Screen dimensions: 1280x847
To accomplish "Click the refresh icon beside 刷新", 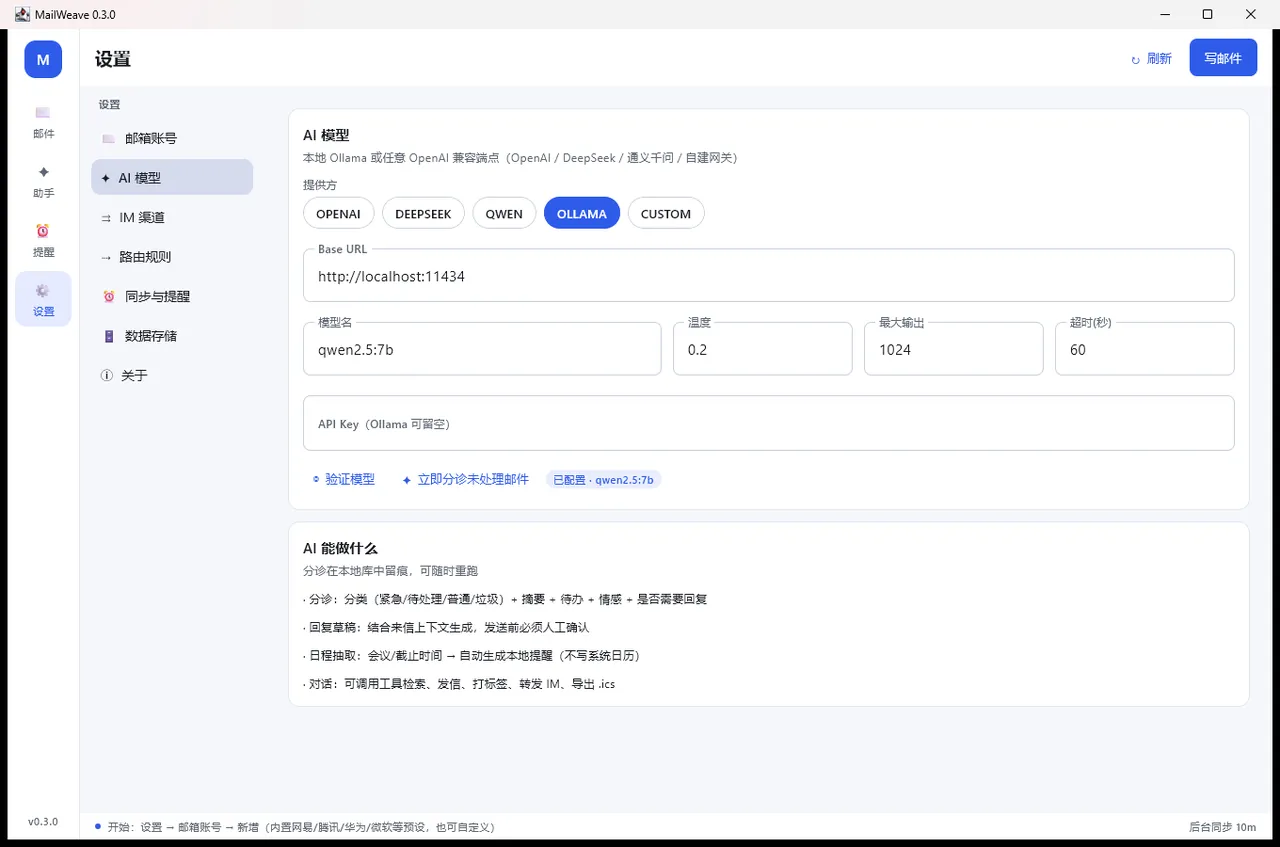I will 1135,59.
